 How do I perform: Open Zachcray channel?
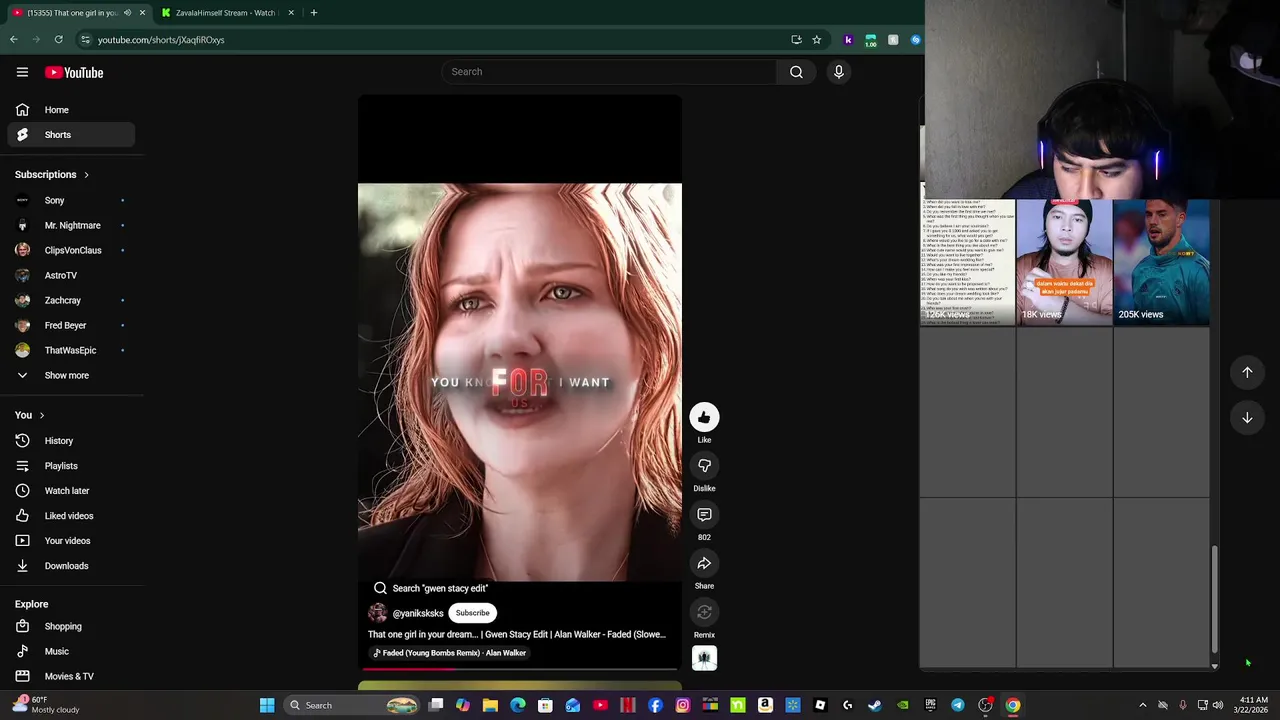tap(70, 300)
